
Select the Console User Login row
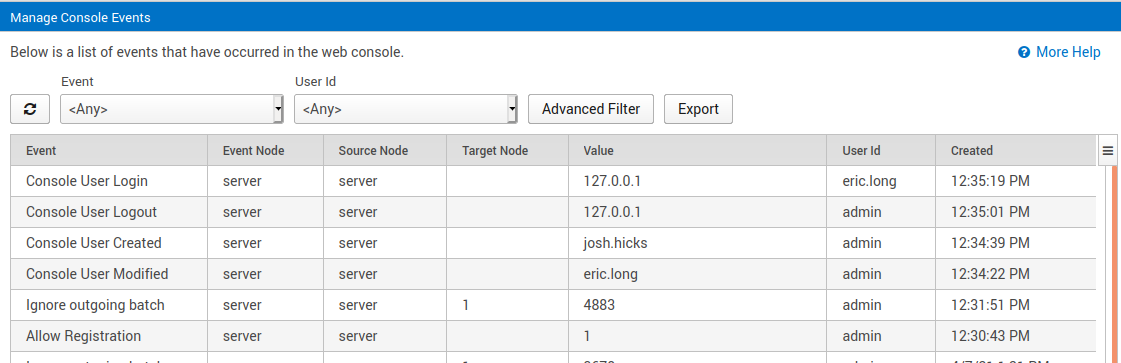[553, 182]
